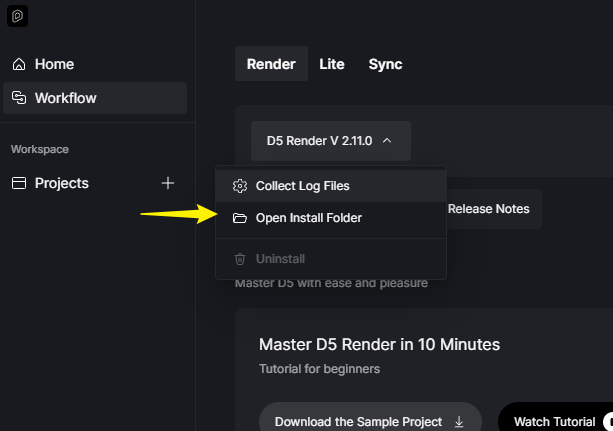
Task: Click the D5 logo icon at top
Action: click(18, 16)
